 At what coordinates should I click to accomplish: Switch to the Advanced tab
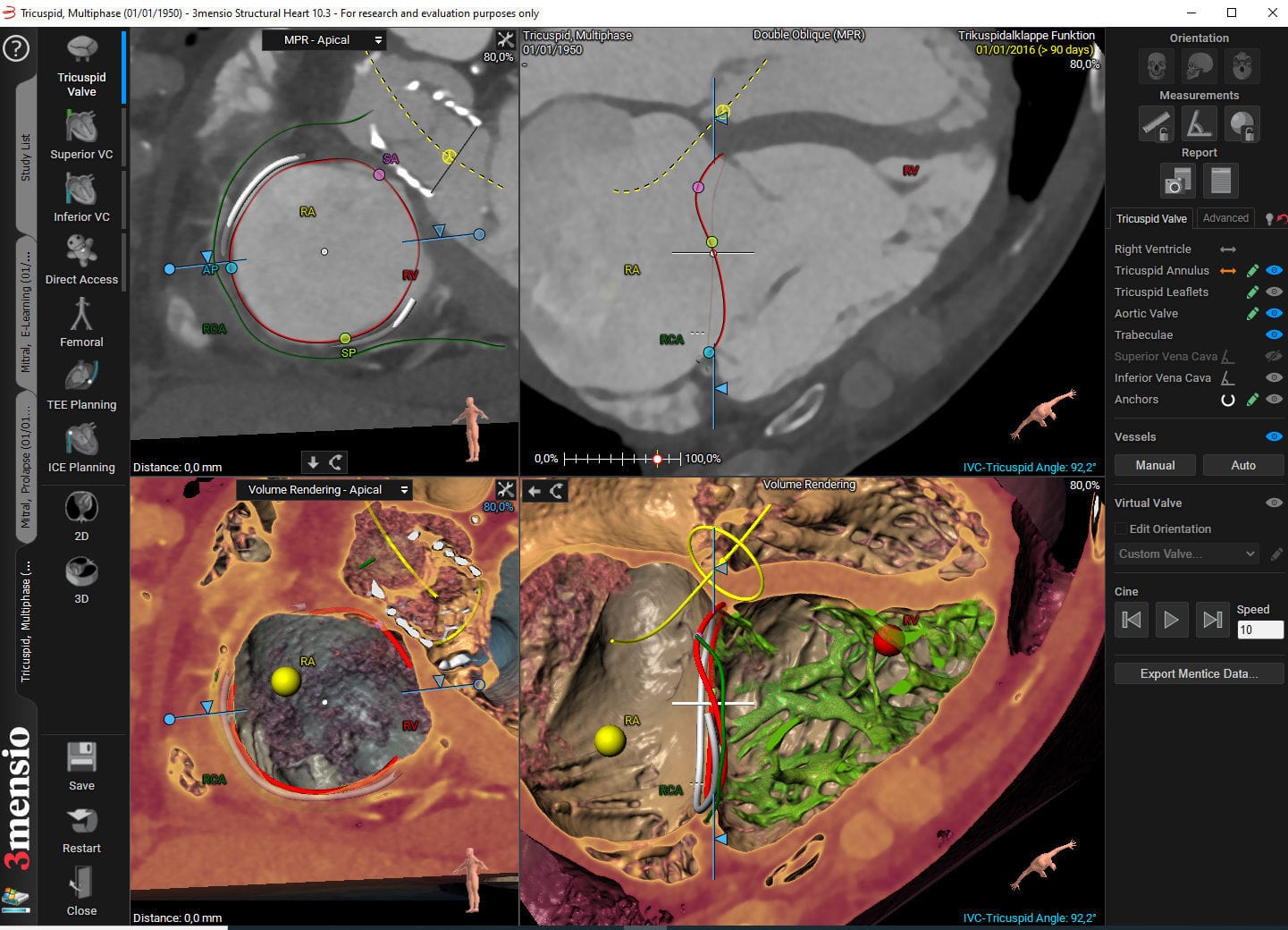(x=1225, y=217)
